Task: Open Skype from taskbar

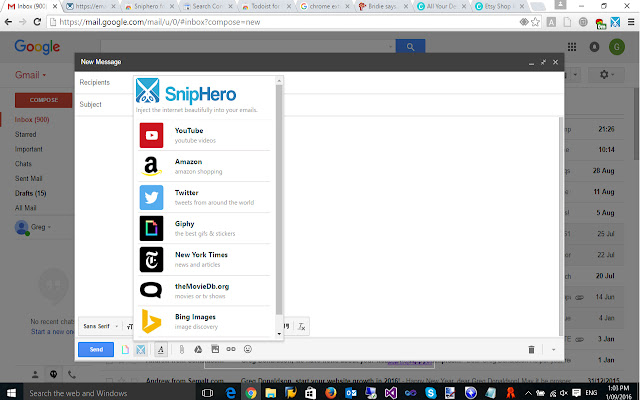Action: 431,393
